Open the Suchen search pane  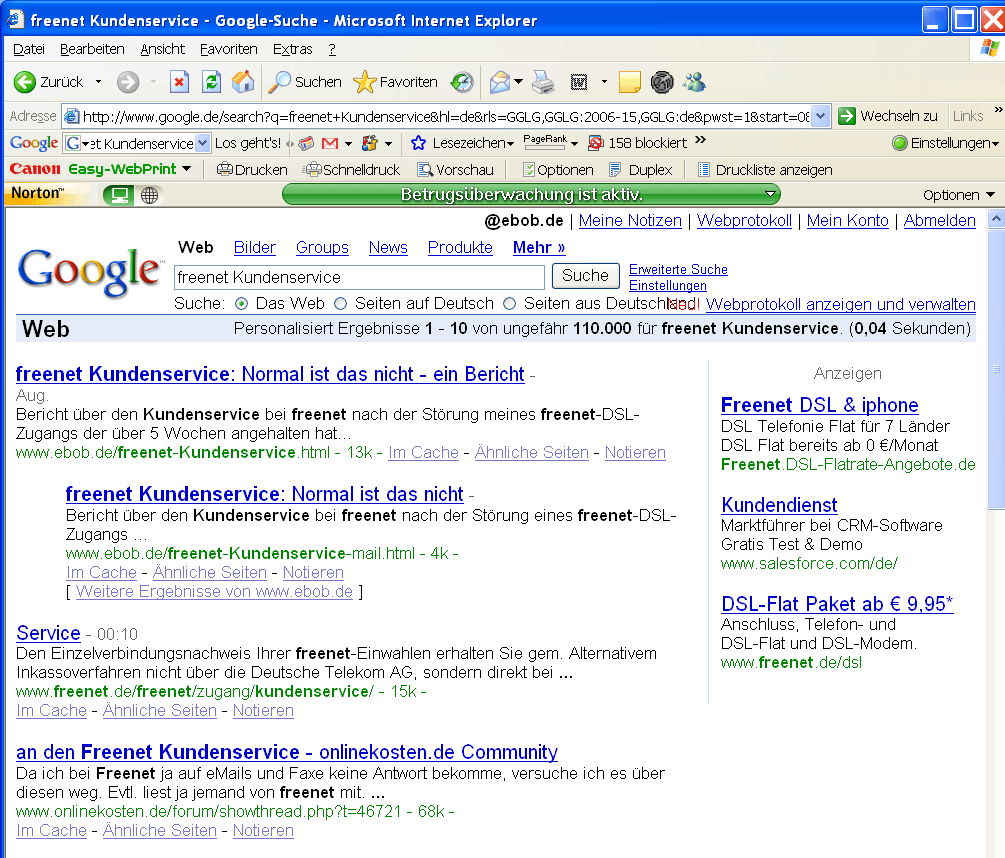[x=305, y=82]
